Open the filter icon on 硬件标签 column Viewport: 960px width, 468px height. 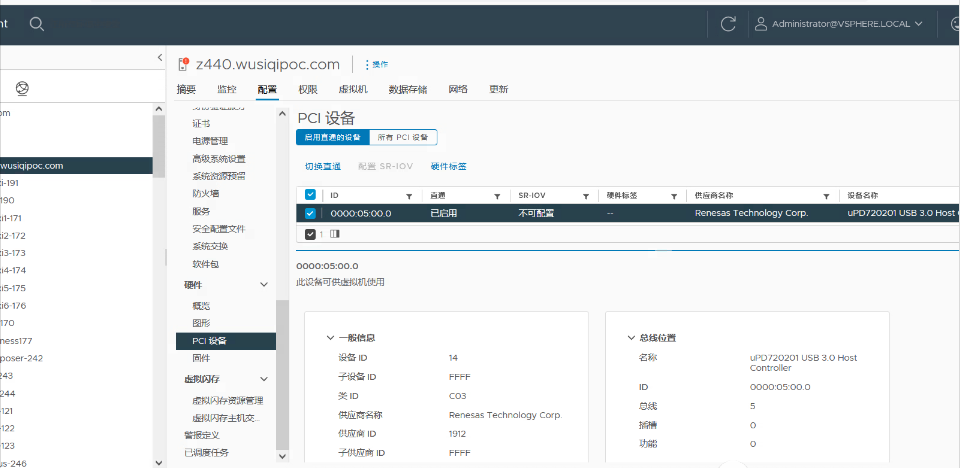[673, 196]
